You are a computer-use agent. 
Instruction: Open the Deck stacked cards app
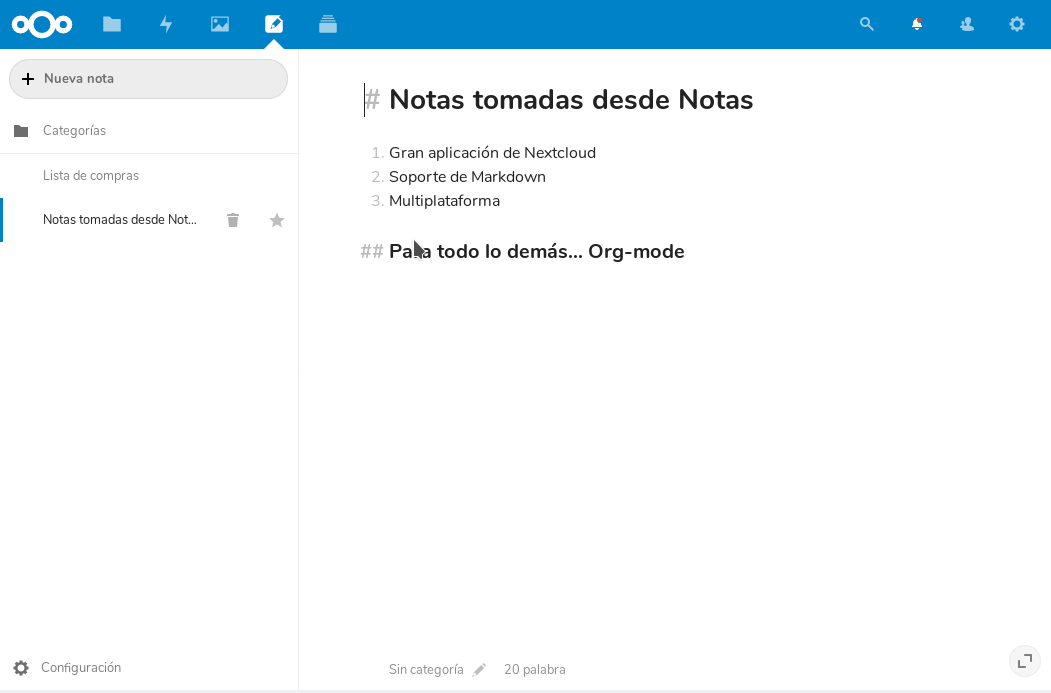pyautogui.click(x=328, y=25)
